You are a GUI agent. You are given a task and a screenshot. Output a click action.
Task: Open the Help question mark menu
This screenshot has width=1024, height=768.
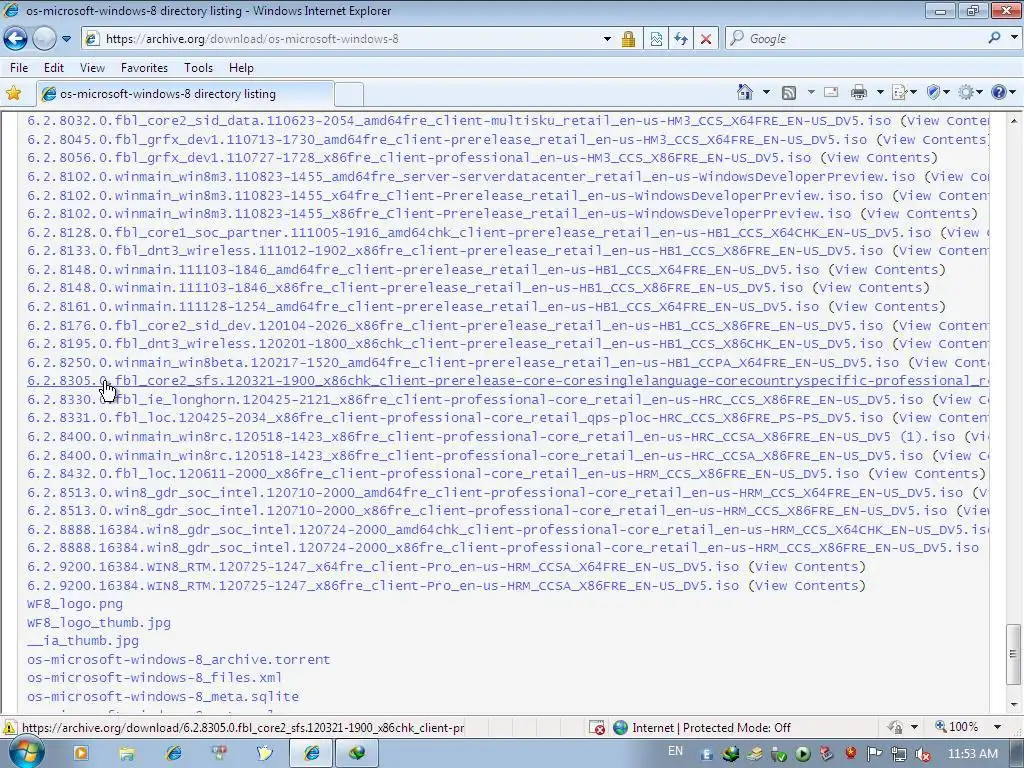pyautogui.click(x=1003, y=93)
